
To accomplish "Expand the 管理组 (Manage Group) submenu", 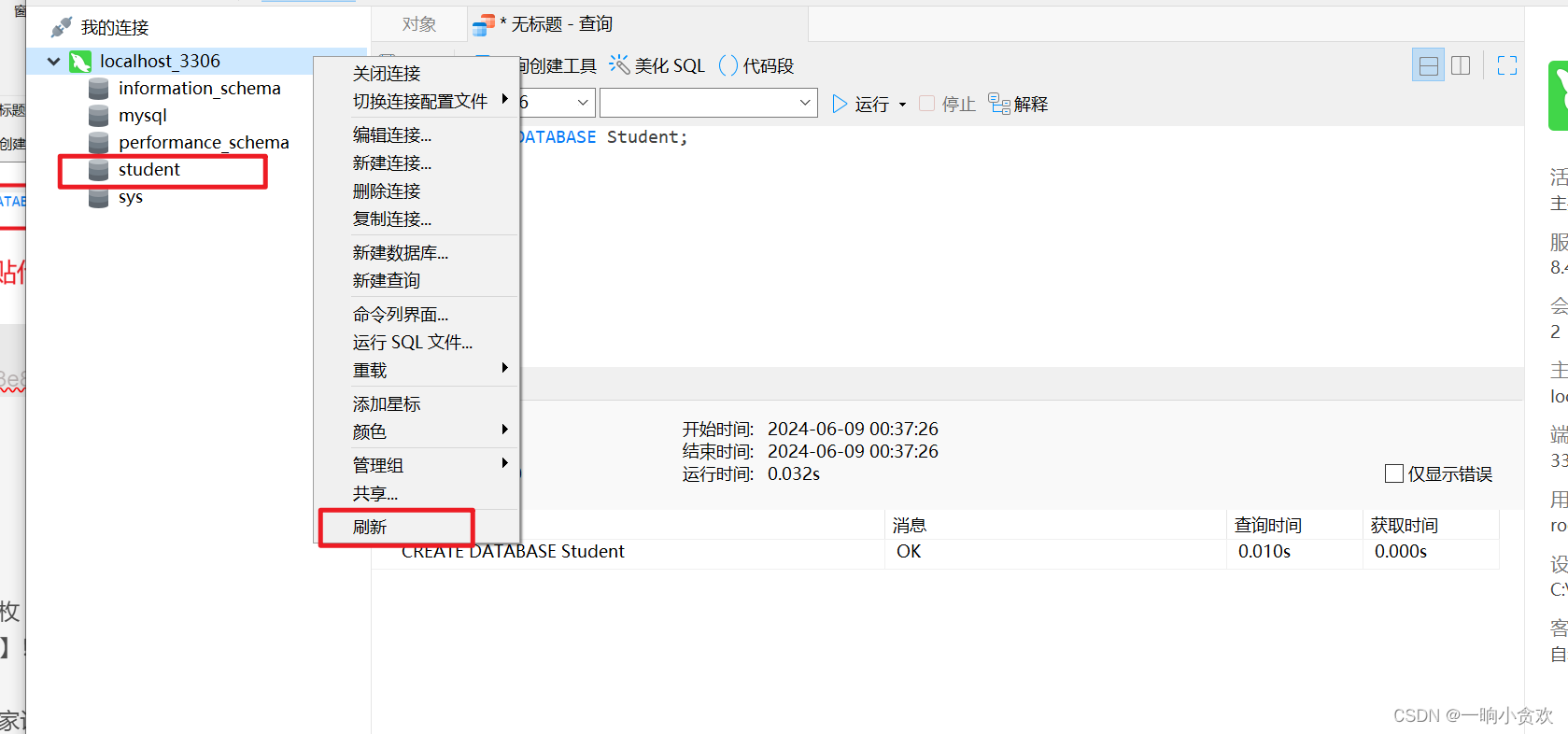I will click(x=505, y=463).
